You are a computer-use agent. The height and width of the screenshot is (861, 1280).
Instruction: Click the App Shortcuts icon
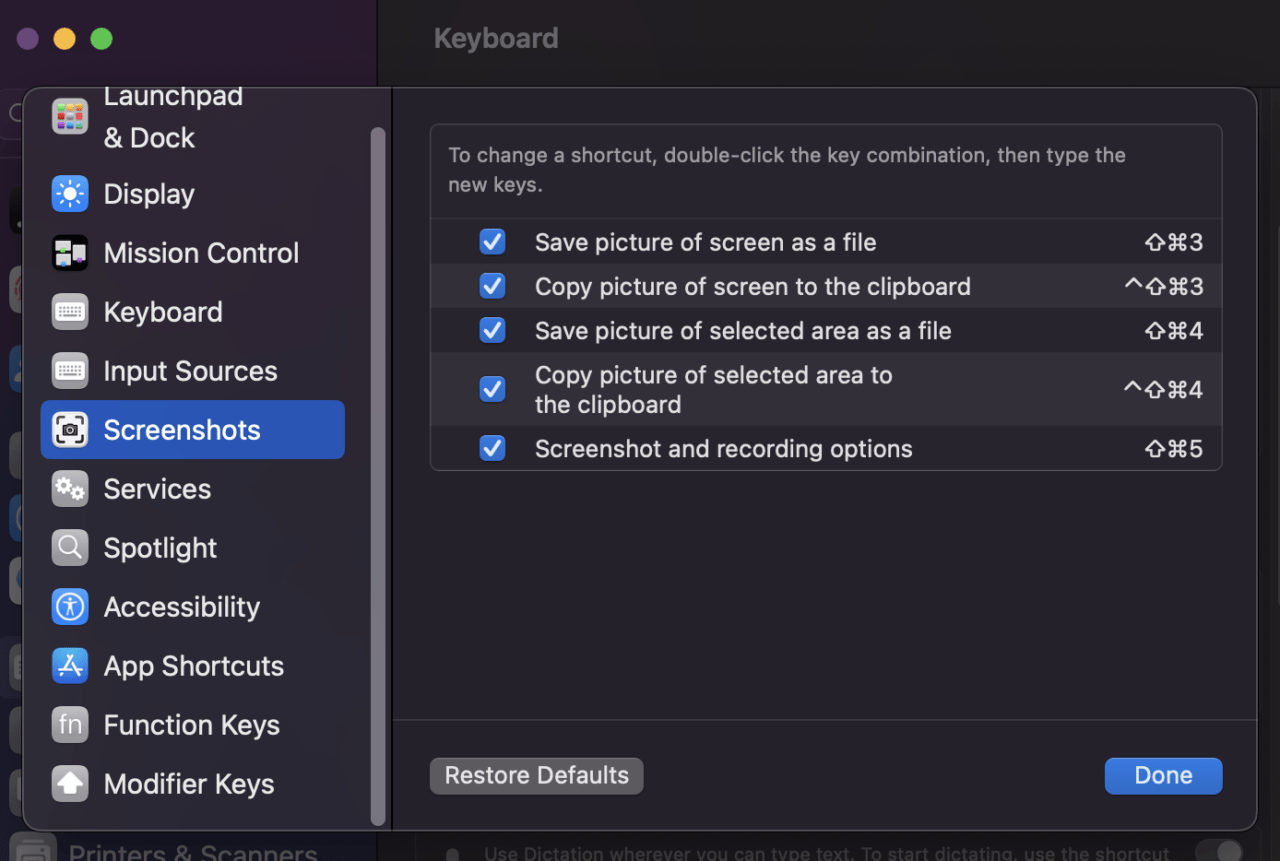(70, 666)
